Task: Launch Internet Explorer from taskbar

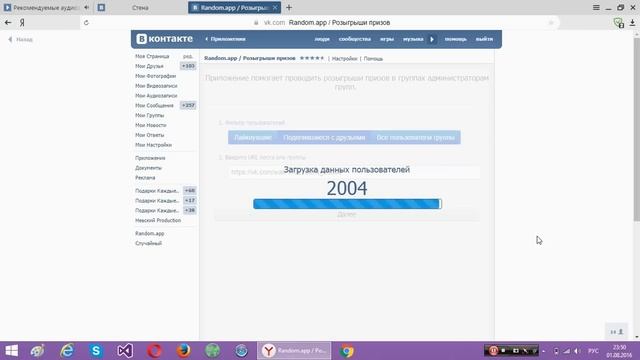Action: coord(67,351)
